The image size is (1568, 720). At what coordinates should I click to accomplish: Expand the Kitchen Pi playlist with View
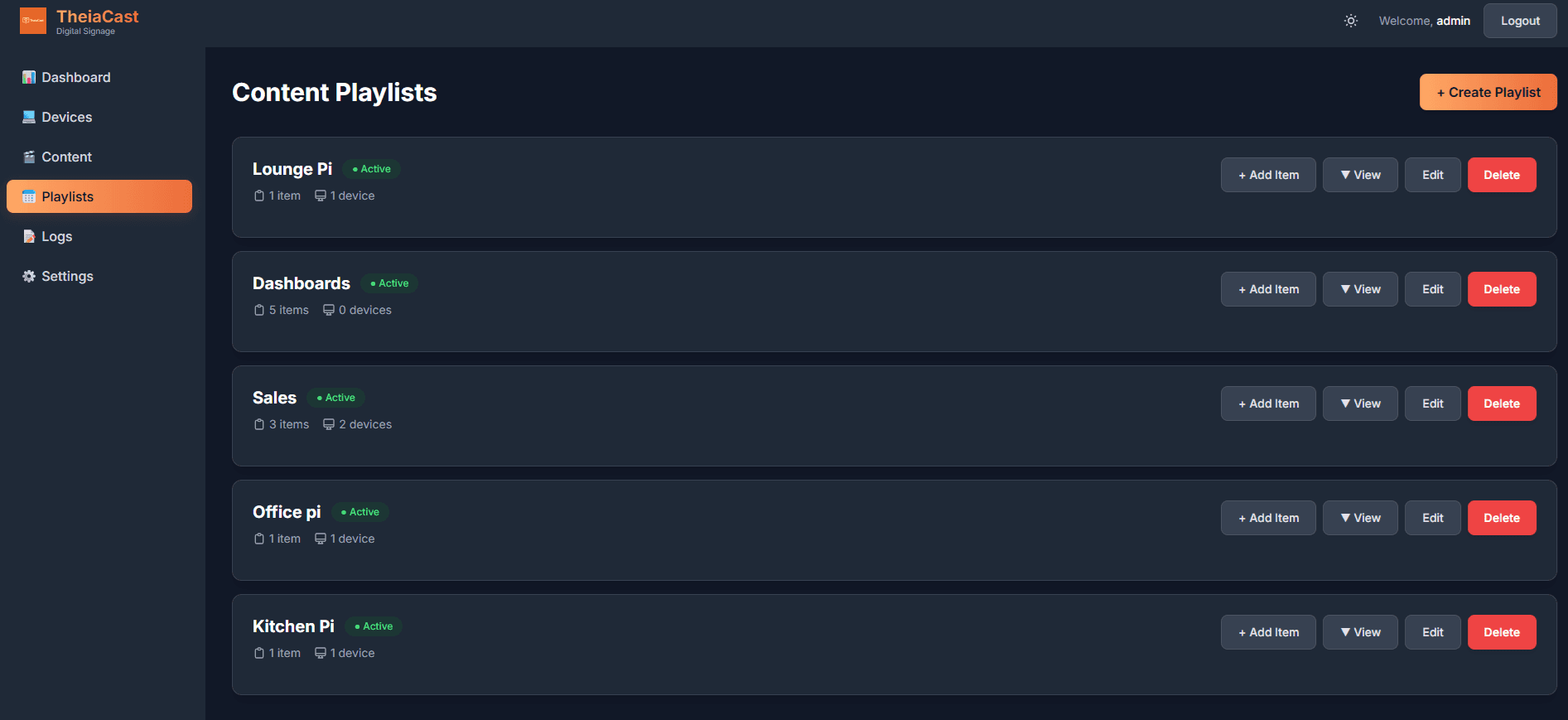coord(1360,632)
